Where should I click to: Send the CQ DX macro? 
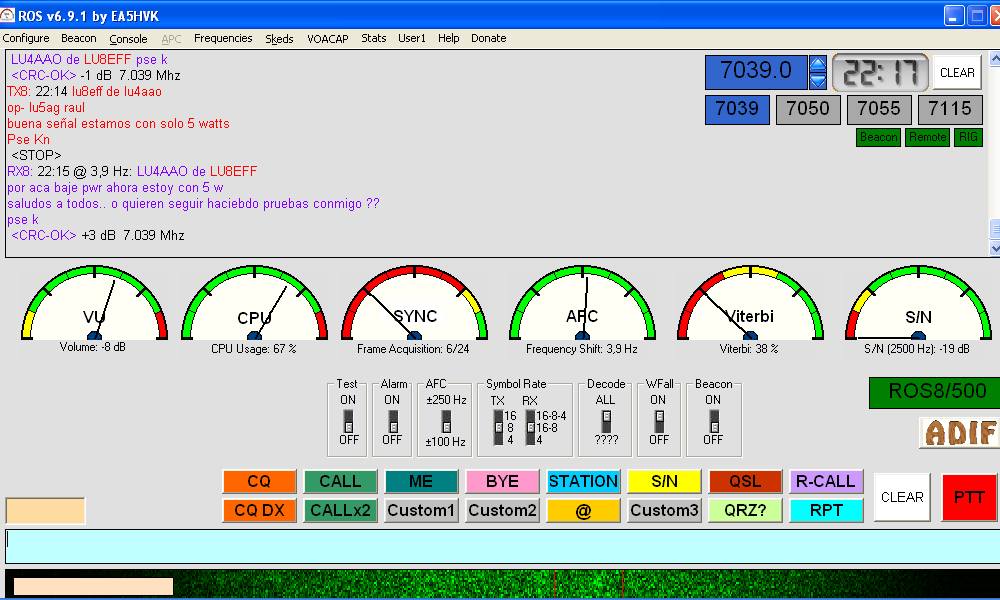coord(259,511)
